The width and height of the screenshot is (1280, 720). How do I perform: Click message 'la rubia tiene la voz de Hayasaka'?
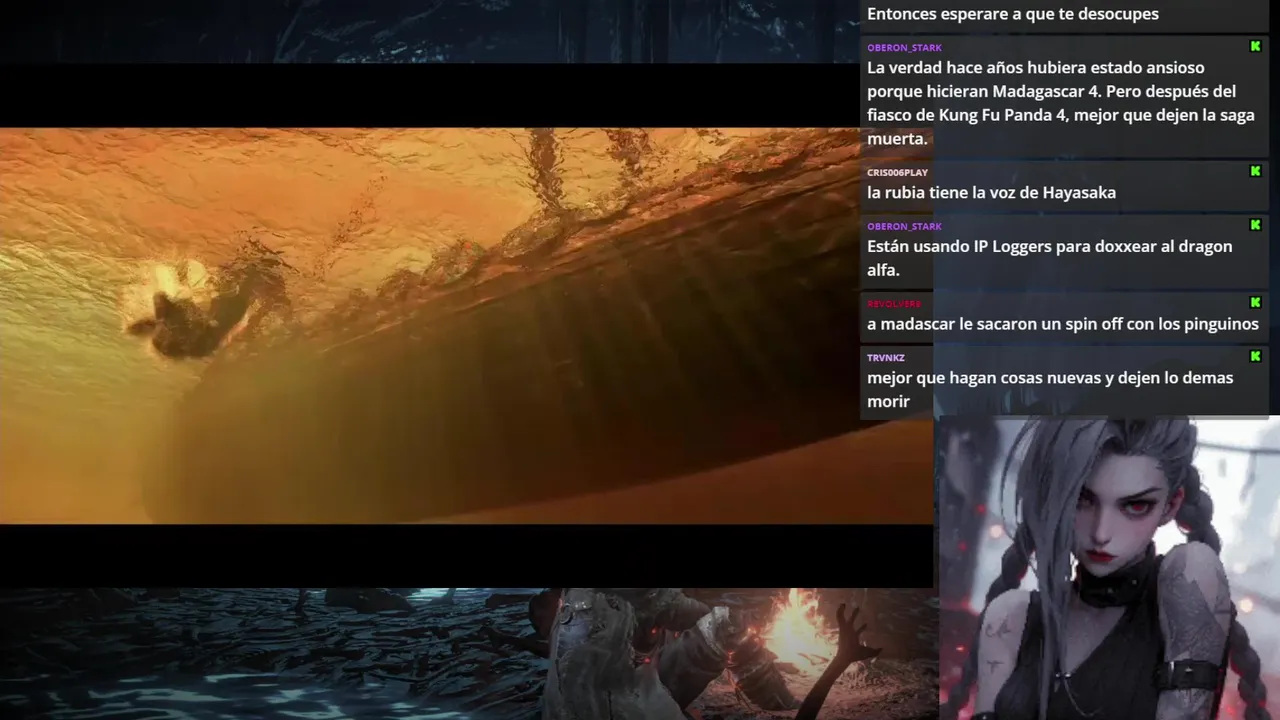click(x=991, y=192)
